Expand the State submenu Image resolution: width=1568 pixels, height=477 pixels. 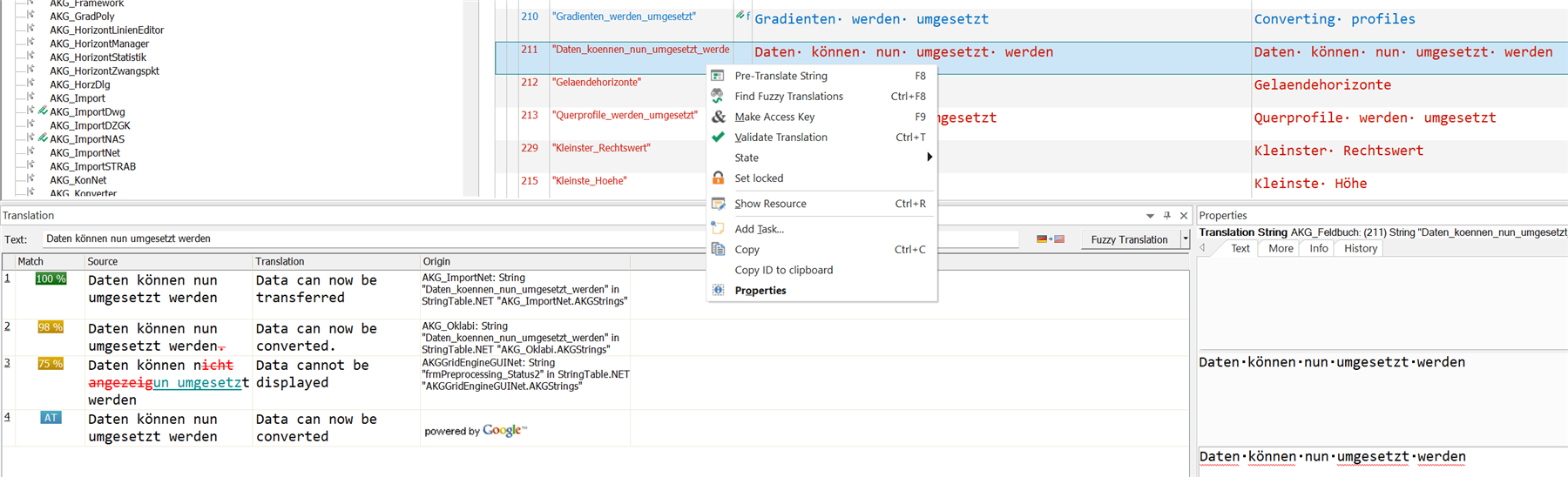(x=929, y=158)
